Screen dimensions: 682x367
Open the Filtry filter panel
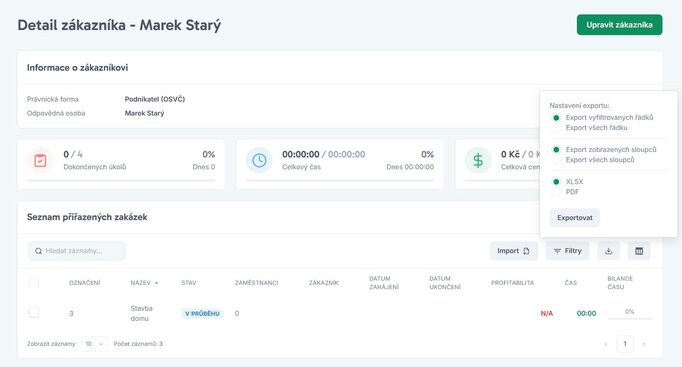[x=568, y=251]
